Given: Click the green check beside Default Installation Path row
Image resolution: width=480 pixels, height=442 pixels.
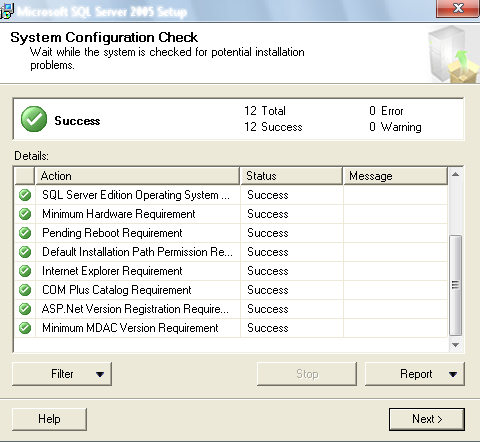Looking at the screenshot, I should point(25,252).
